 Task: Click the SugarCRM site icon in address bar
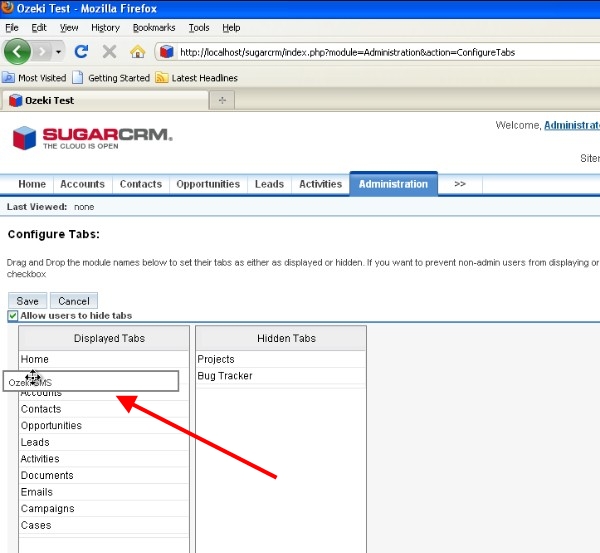(x=166, y=52)
